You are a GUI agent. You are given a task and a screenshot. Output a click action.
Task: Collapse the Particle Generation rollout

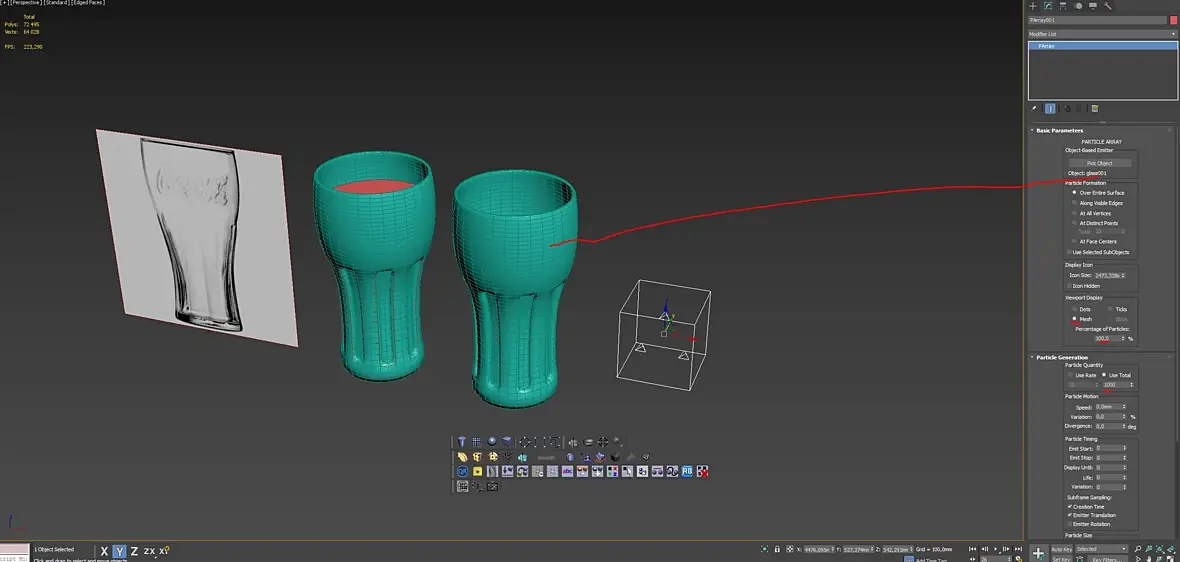pos(1061,357)
